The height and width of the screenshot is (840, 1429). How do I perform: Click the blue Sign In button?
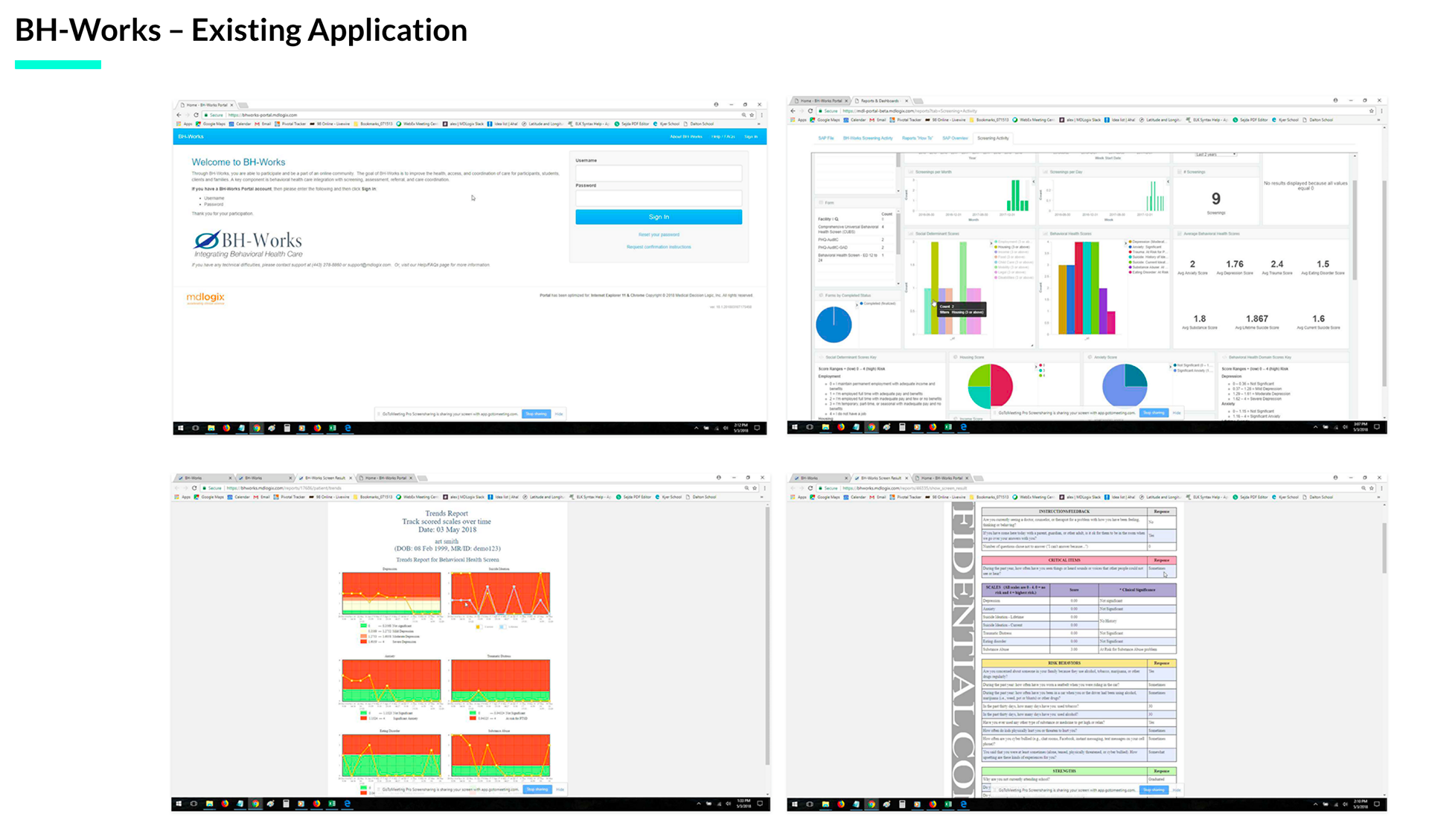pyautogui.click(x=658, y=217)
